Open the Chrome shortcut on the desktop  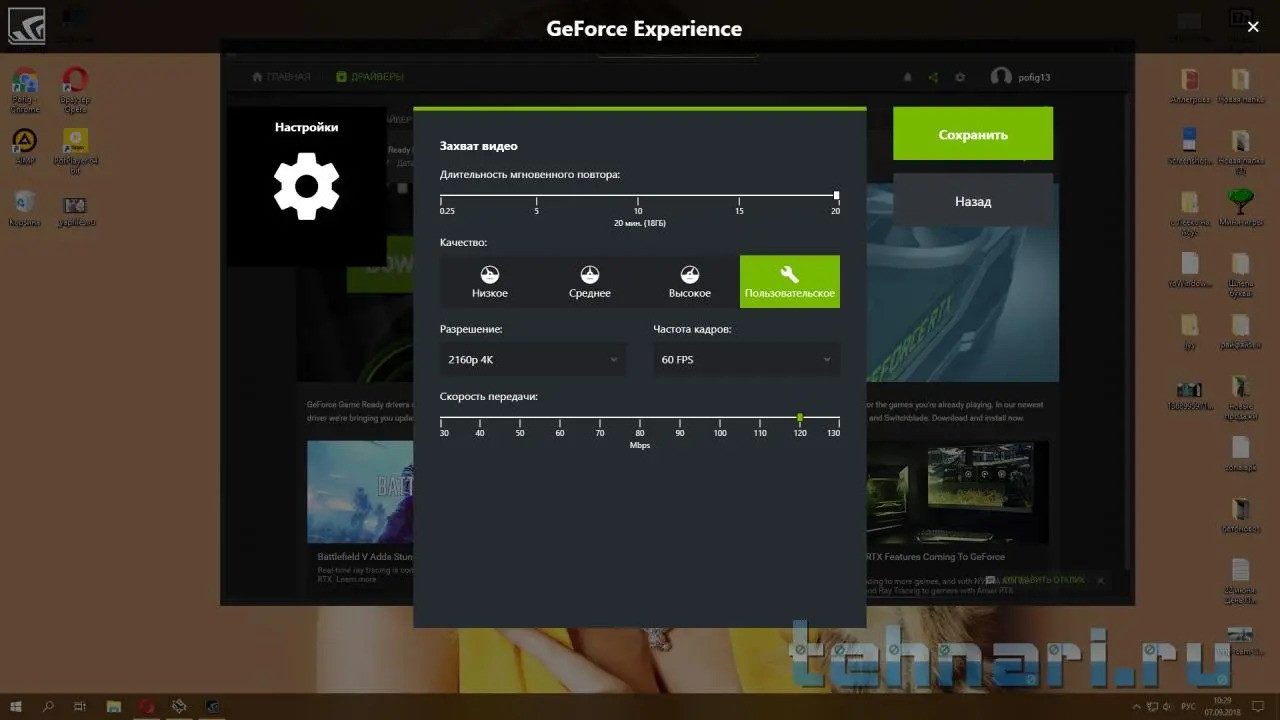point(24,87)
